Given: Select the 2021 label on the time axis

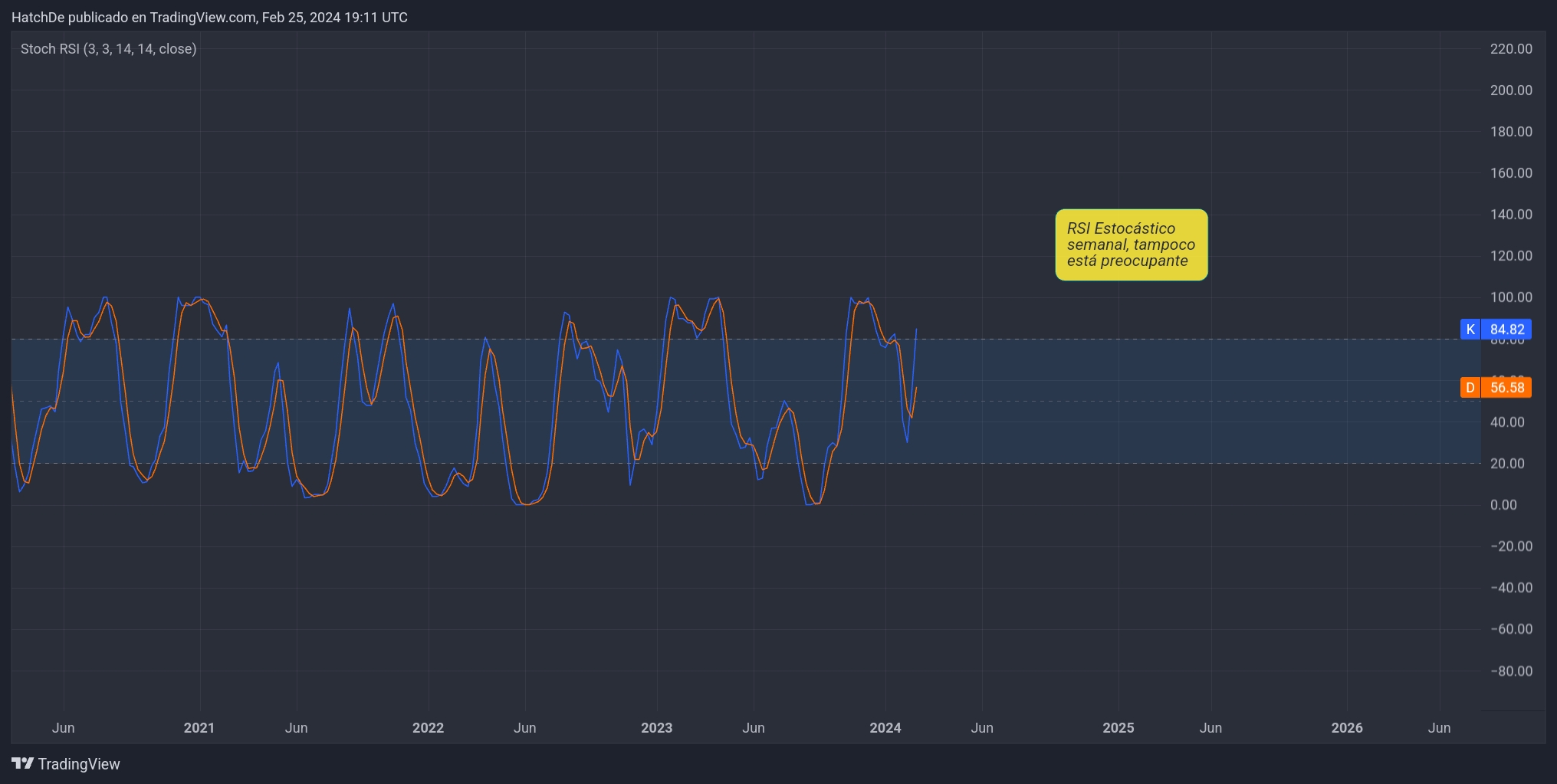Looking at the screenshot, I should click(x=199, y=728).
